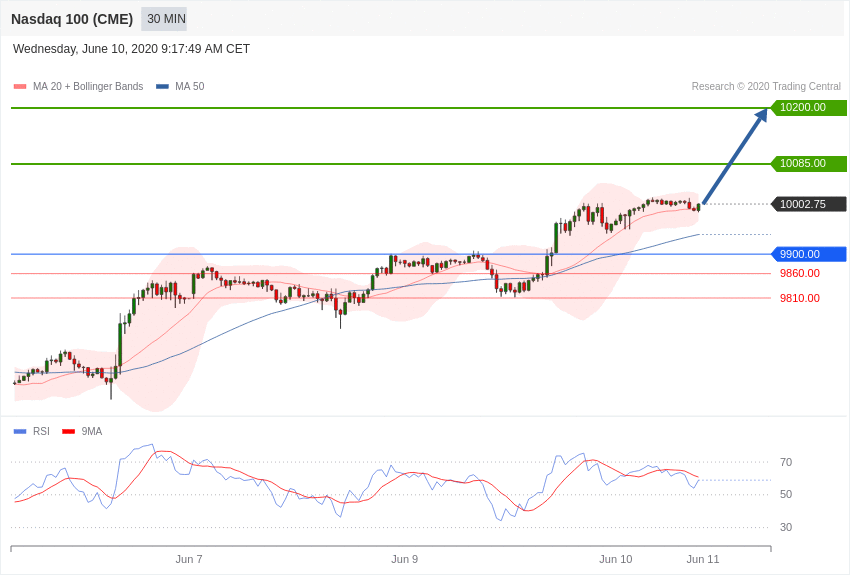850x576 pixels.
Task: Click the blue upward forecast arrow head
Action: [761, 115]
